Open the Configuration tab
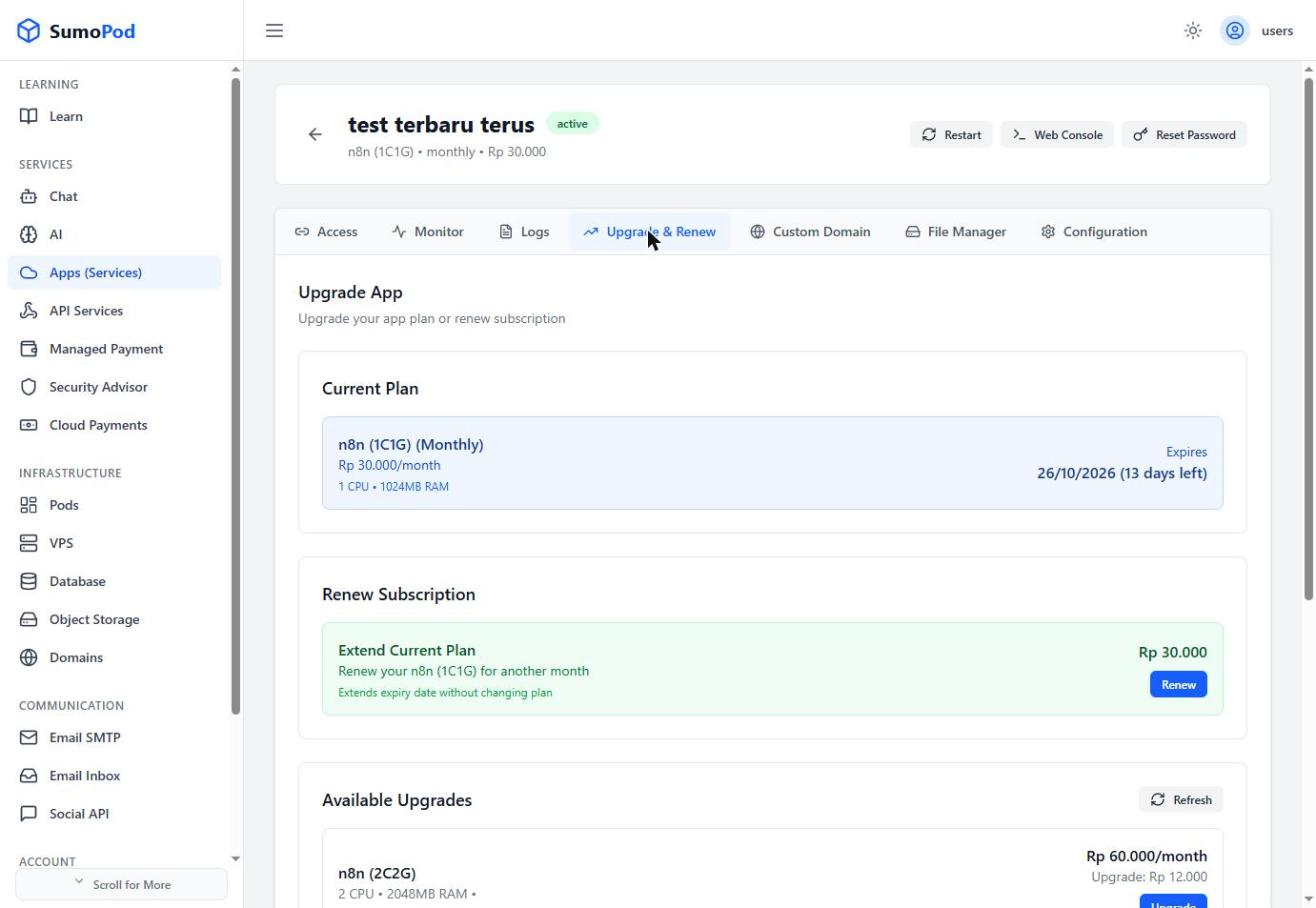The height and width of the screenshot is (908, 1316). 1094,231
